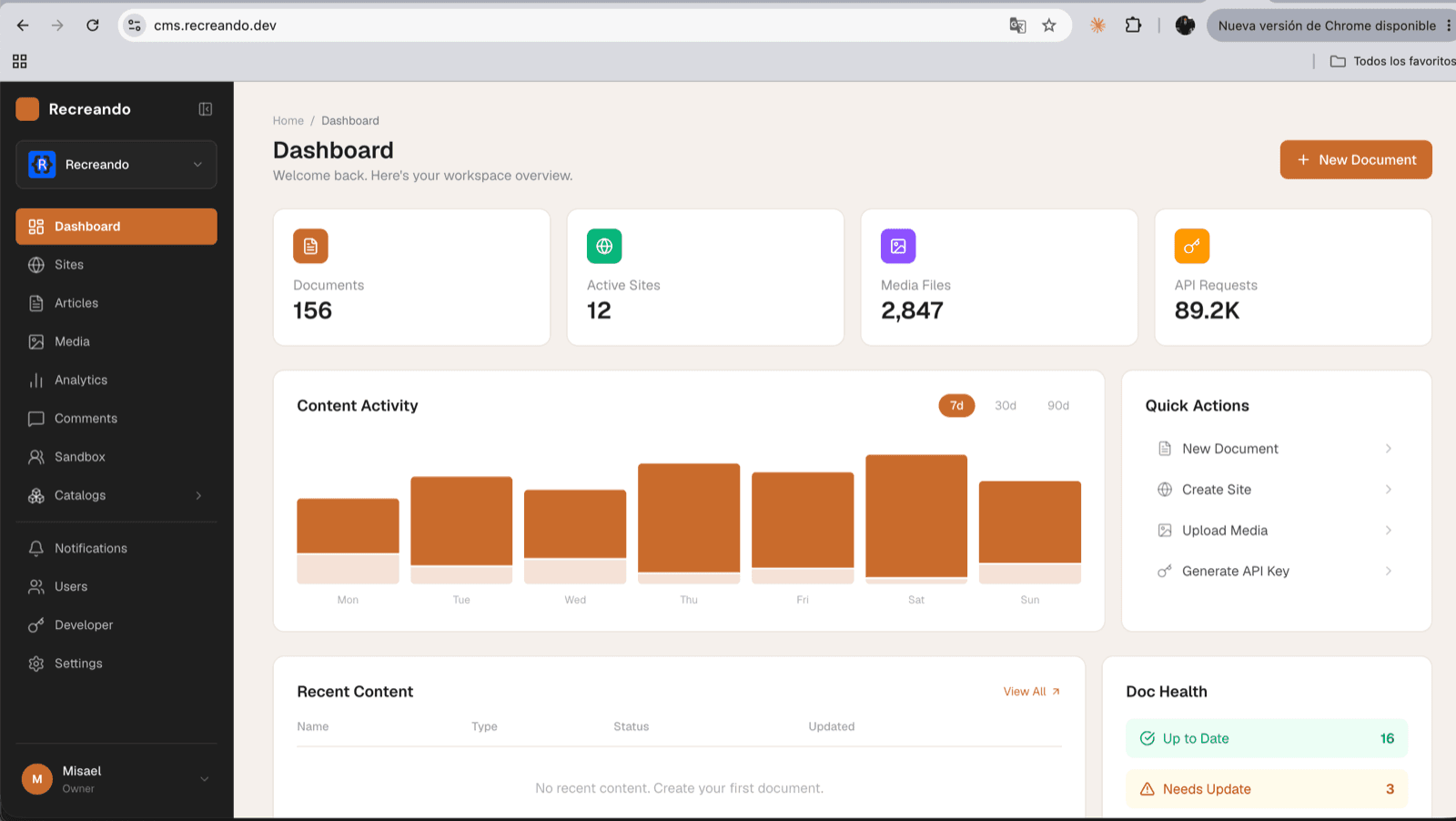Image resolution: width=1456 pixels, height=821 pixels.
Task: Click the Sandbox people icon
Action: point(36,457)
